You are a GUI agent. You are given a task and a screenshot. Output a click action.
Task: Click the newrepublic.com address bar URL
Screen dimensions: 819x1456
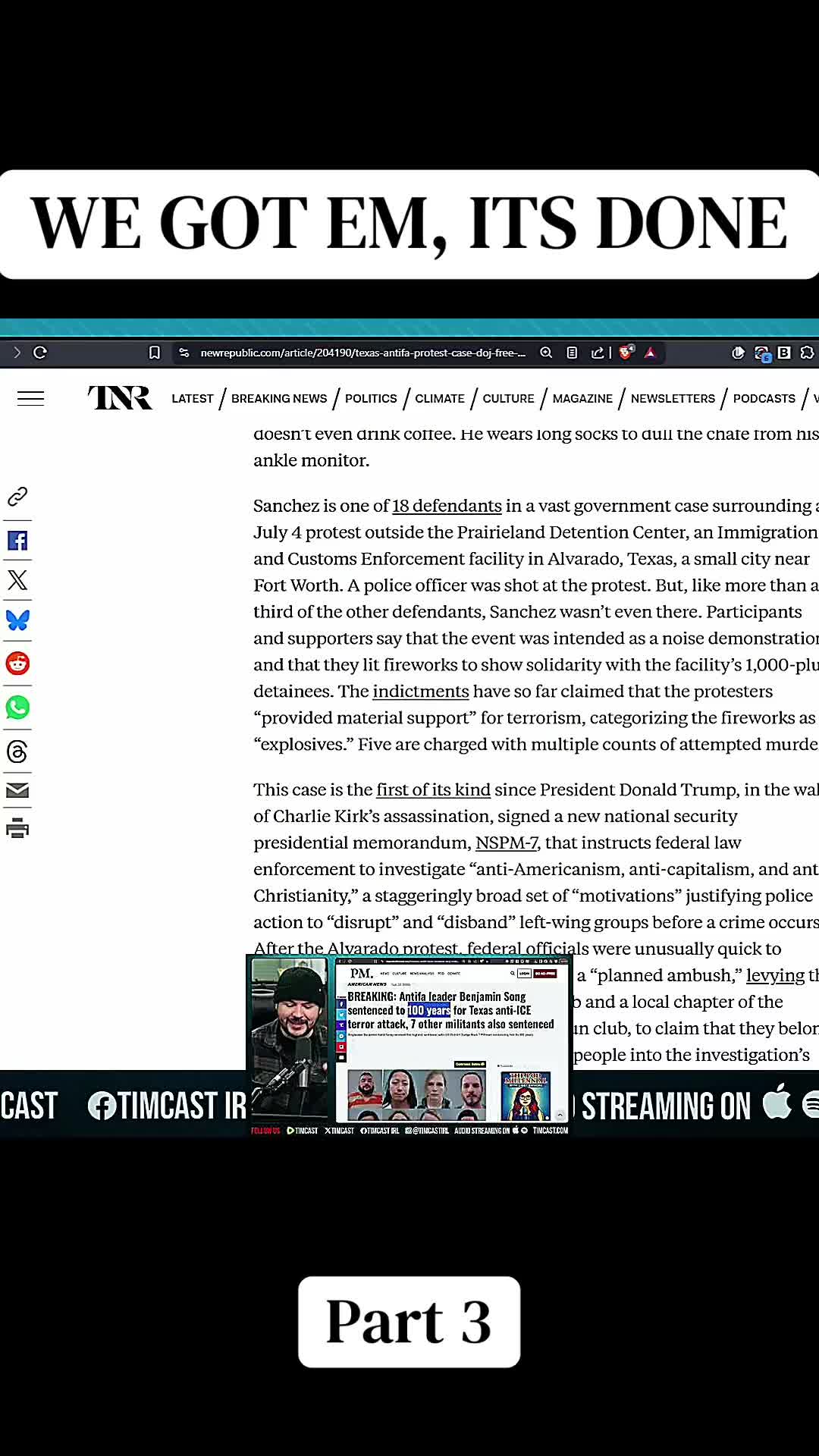[362, 353]
